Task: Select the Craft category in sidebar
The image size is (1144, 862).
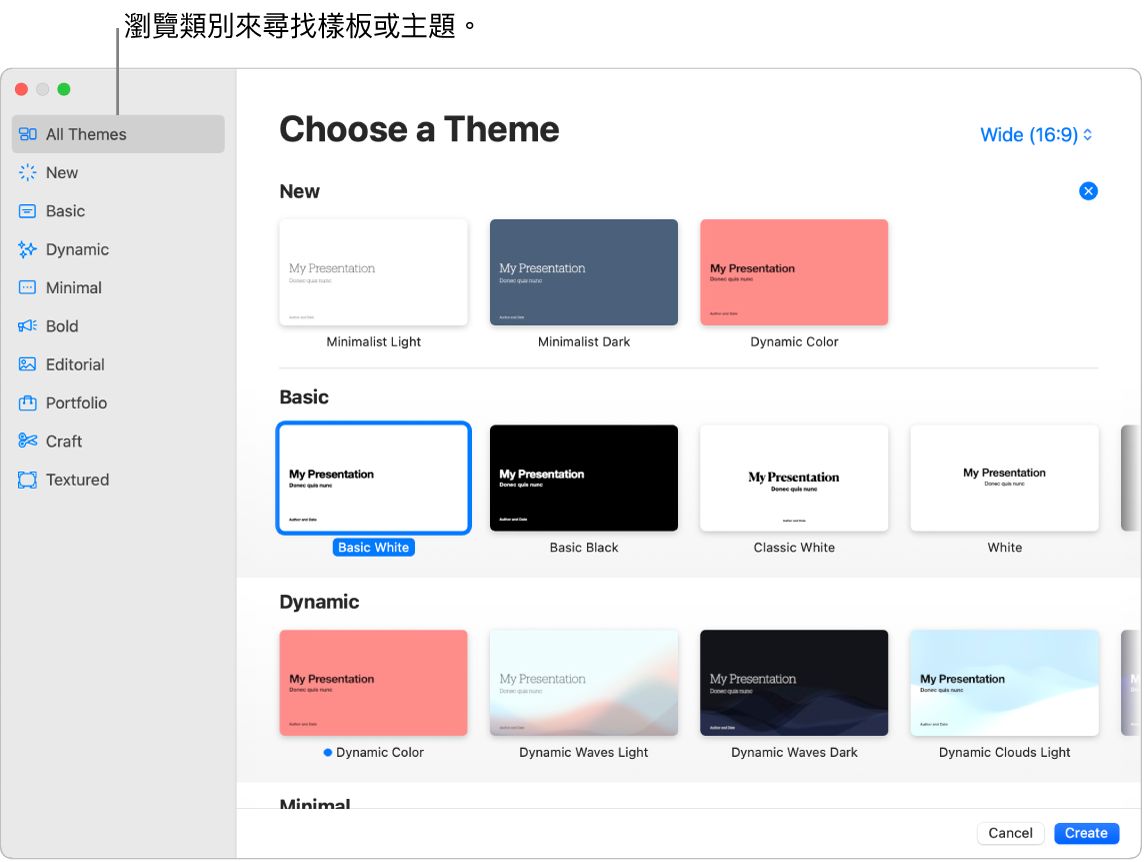Action: click(65, 441)
